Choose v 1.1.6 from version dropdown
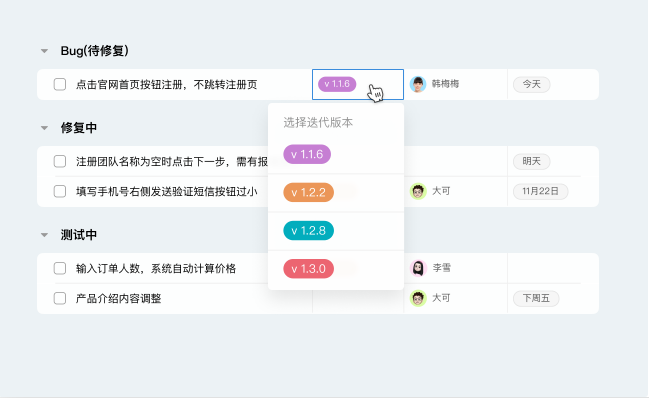The width and height of the screenshot is (649, 398). click(307, 154)
